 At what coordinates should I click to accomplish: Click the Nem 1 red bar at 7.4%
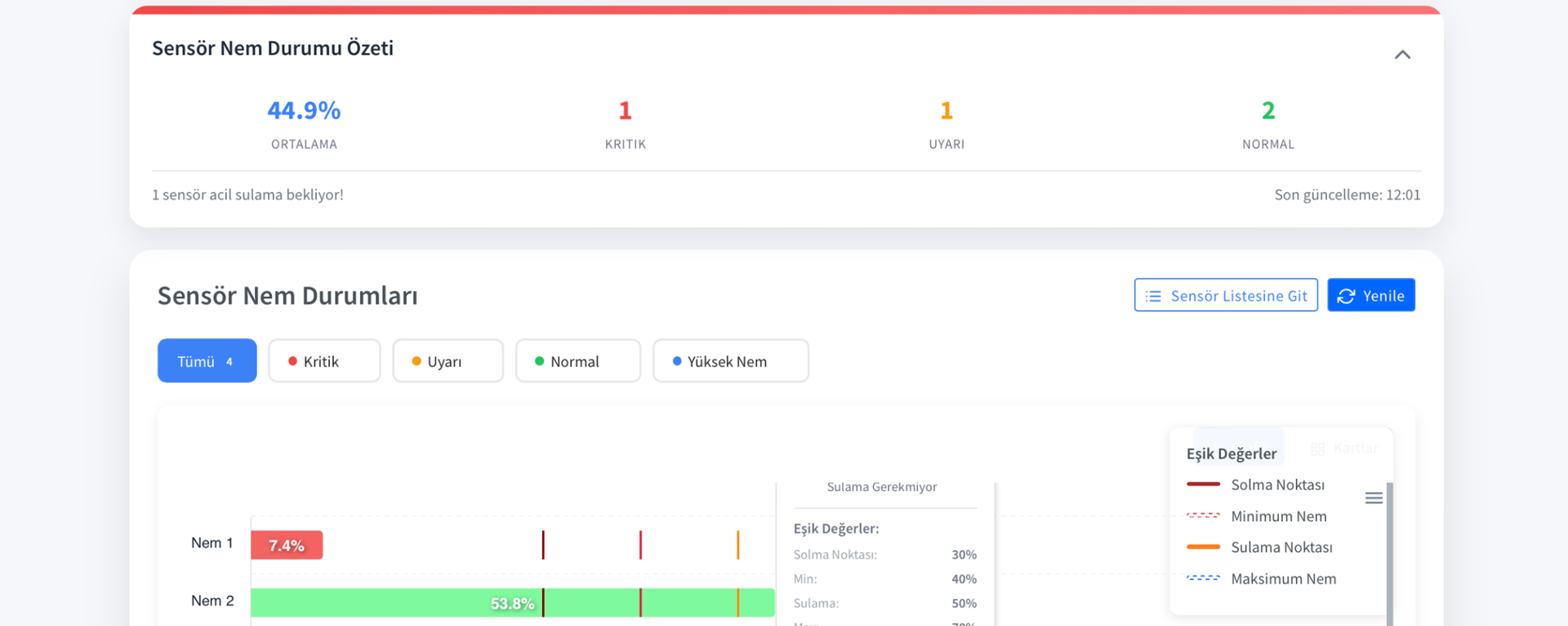(287, 545)
